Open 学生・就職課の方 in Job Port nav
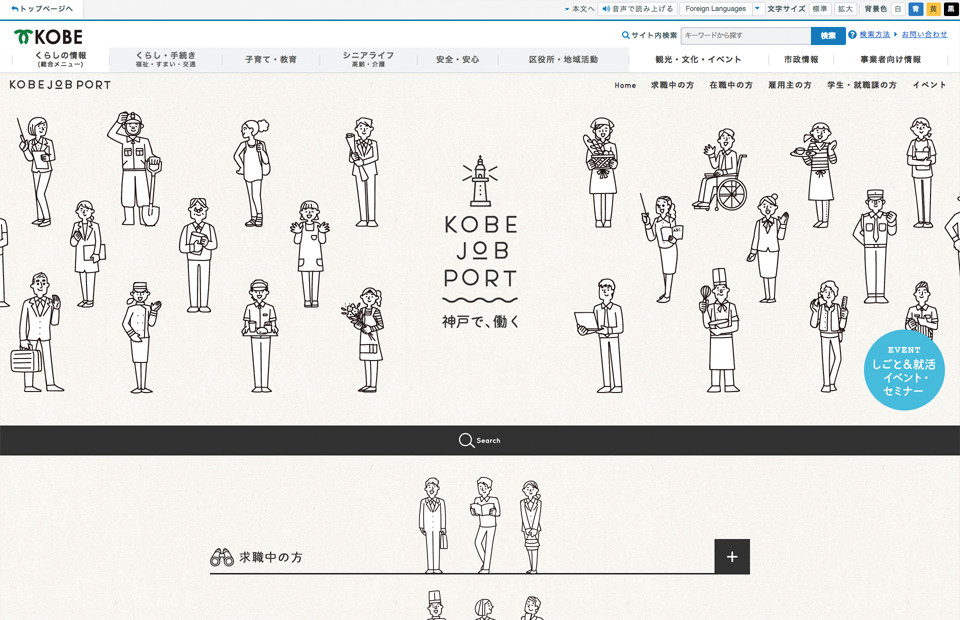Image resolution: width=960 pixels, height=620 pixels. [861, 85]
